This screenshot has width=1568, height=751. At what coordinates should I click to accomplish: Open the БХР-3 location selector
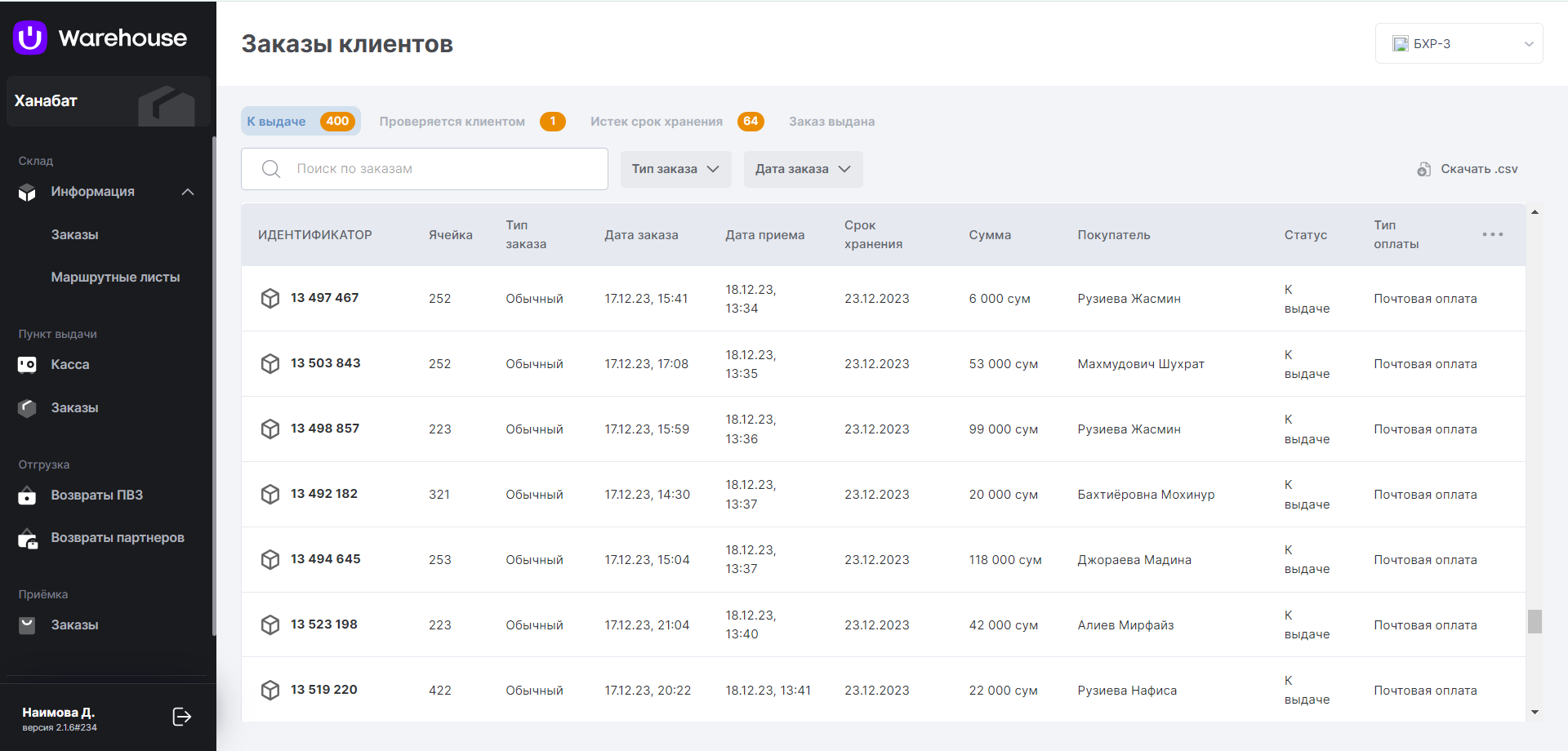pyautogui.click(x=1459, y=44)
